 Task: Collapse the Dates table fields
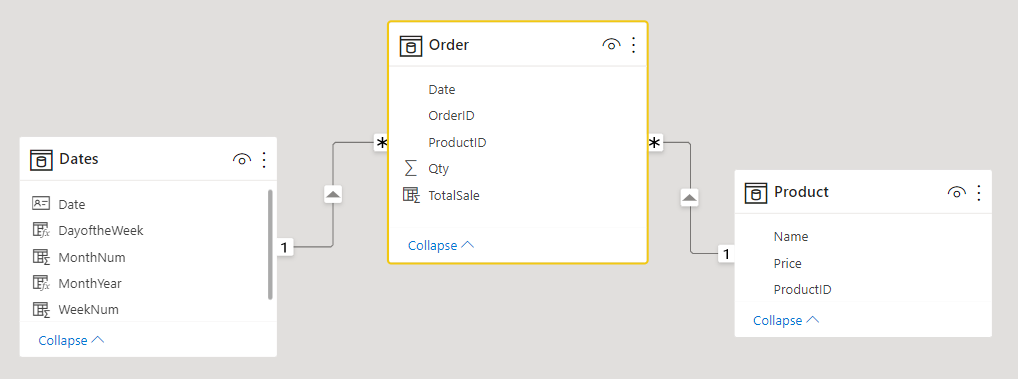click(x=71, y=340)
